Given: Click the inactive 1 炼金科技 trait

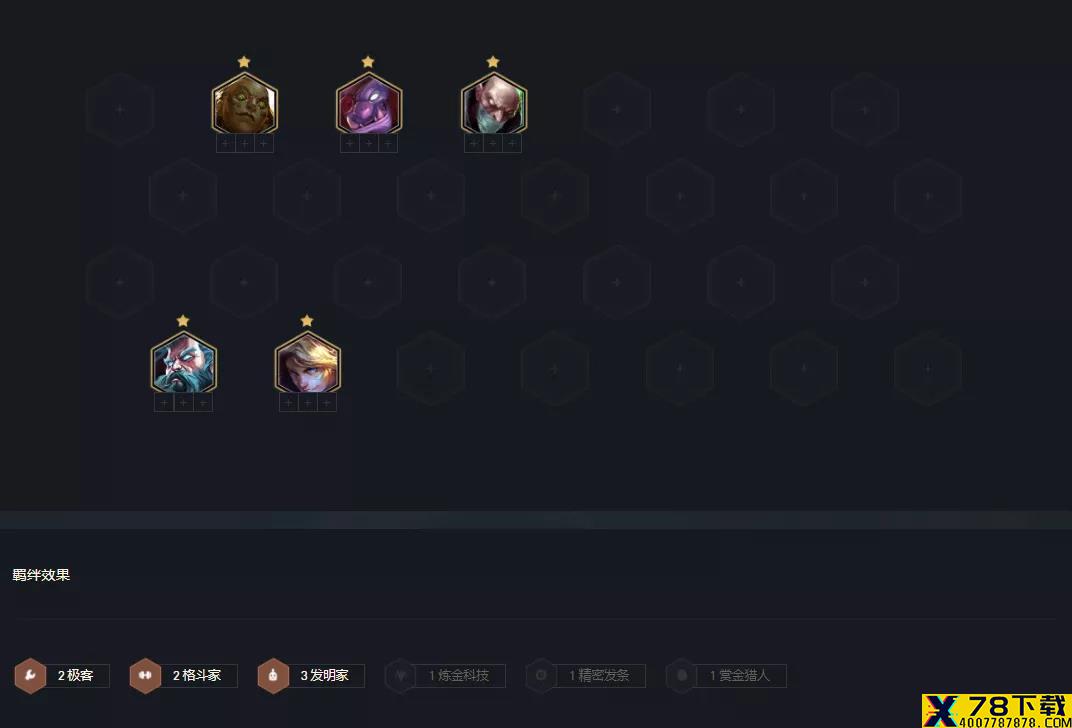Looking at the screenshot, I should click(446, 675).
